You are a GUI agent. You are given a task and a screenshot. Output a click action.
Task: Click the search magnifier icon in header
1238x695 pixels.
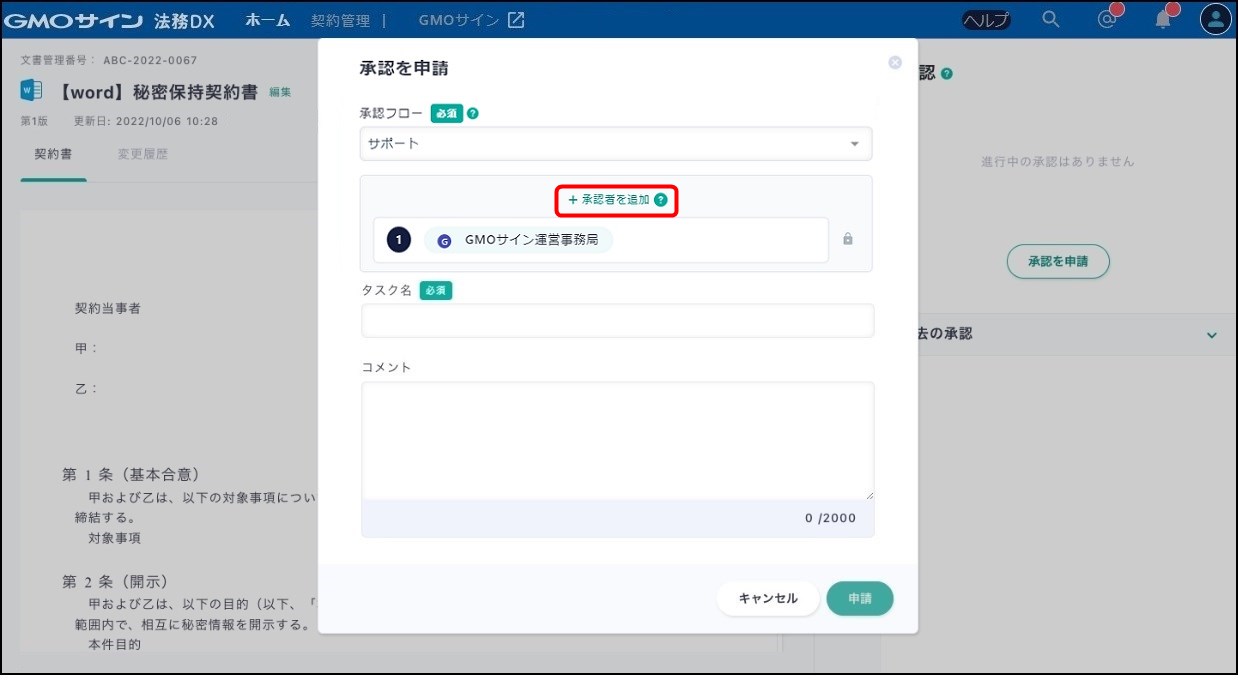tap(1050, 19)
